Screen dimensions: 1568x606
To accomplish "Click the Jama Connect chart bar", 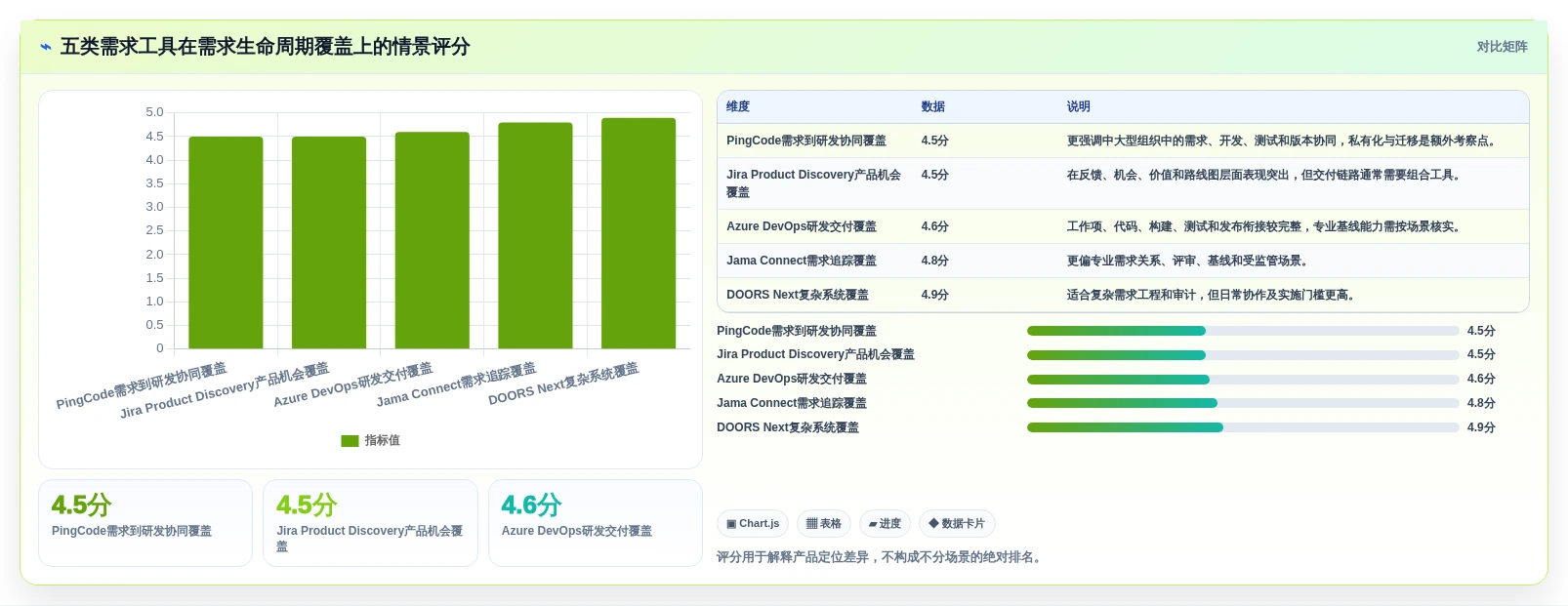I will pyautogui.click(x=535, y=235).
